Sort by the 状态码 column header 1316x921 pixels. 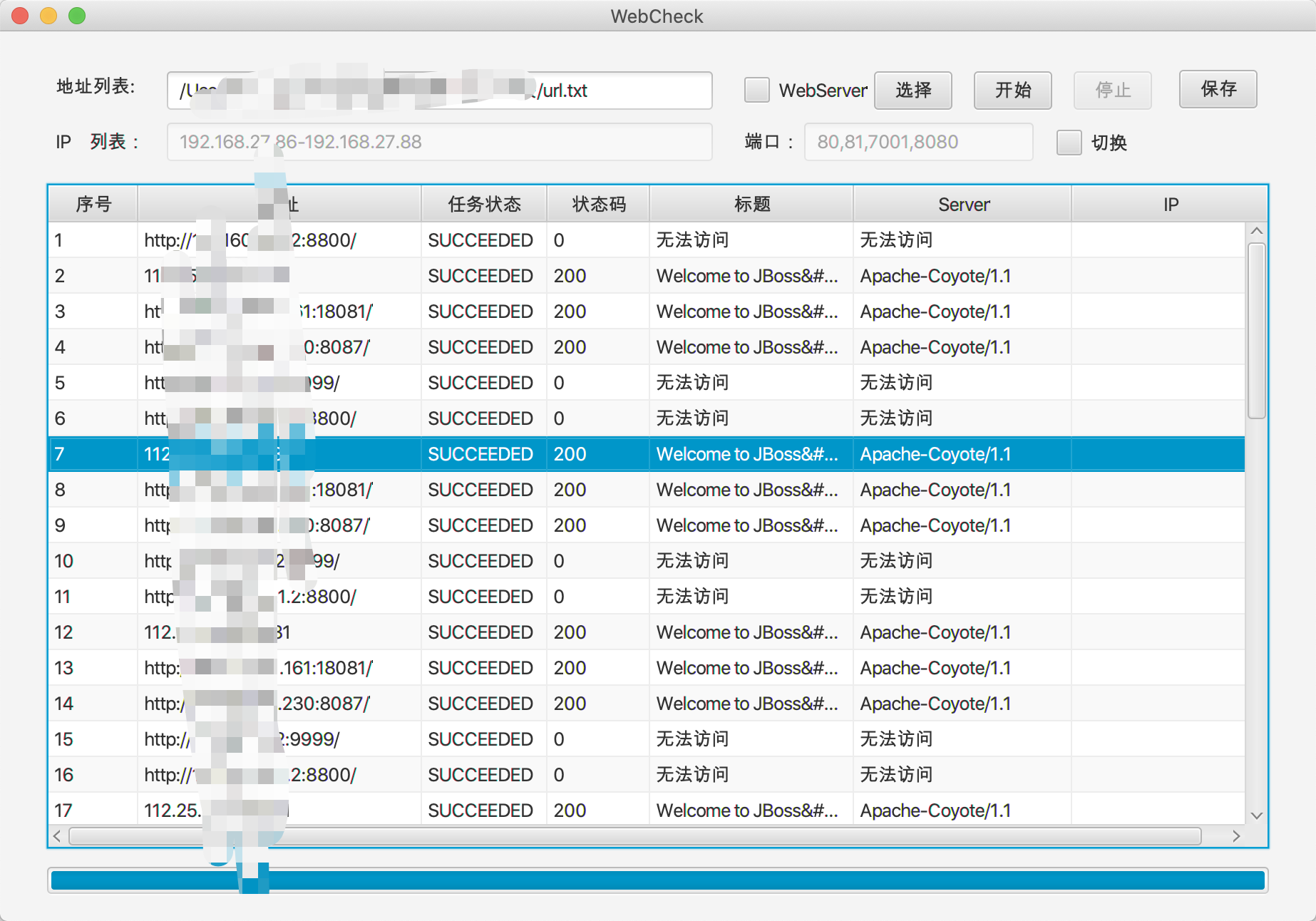(598, 205)
